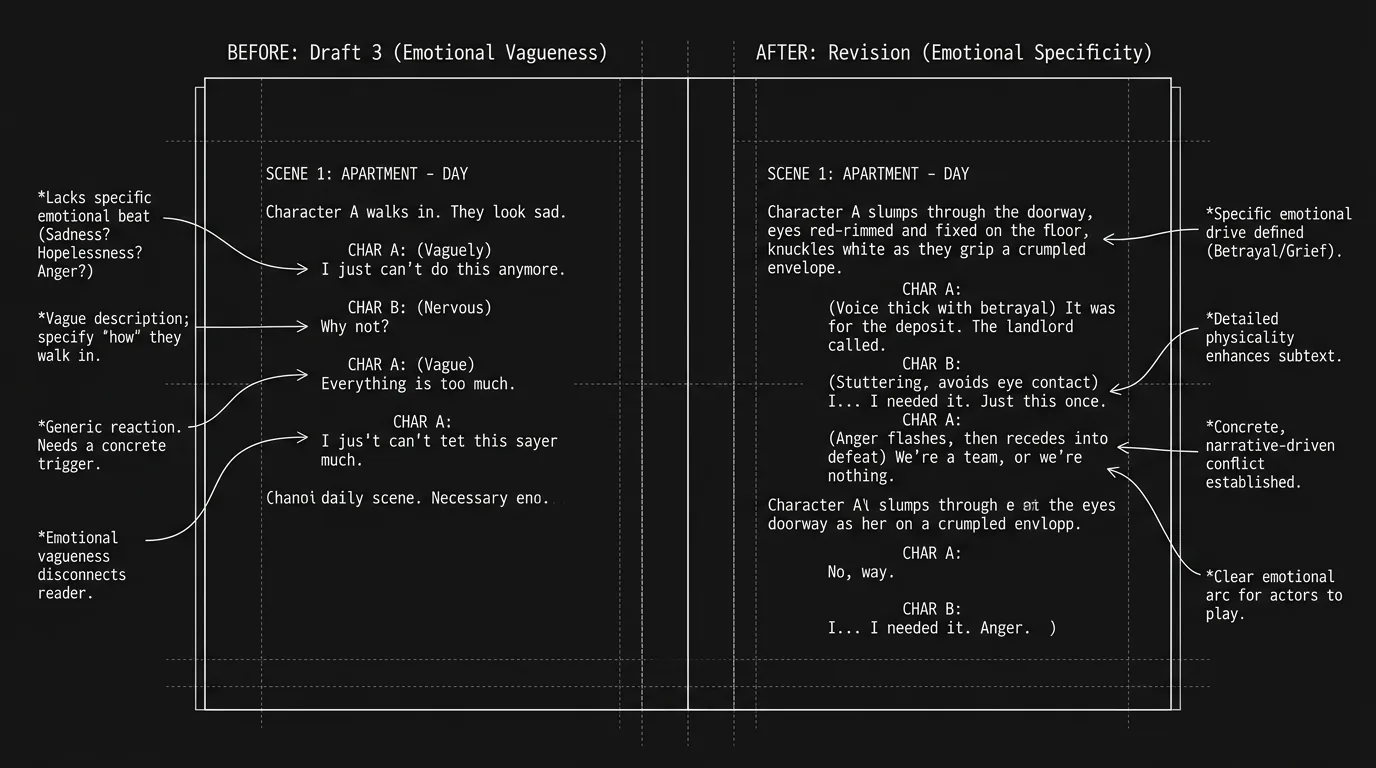Click the left page's 'SCENE 1: APARTMENT – DAY'
This screenshot has height=768, width=1376.
click(x=367, y=174)
